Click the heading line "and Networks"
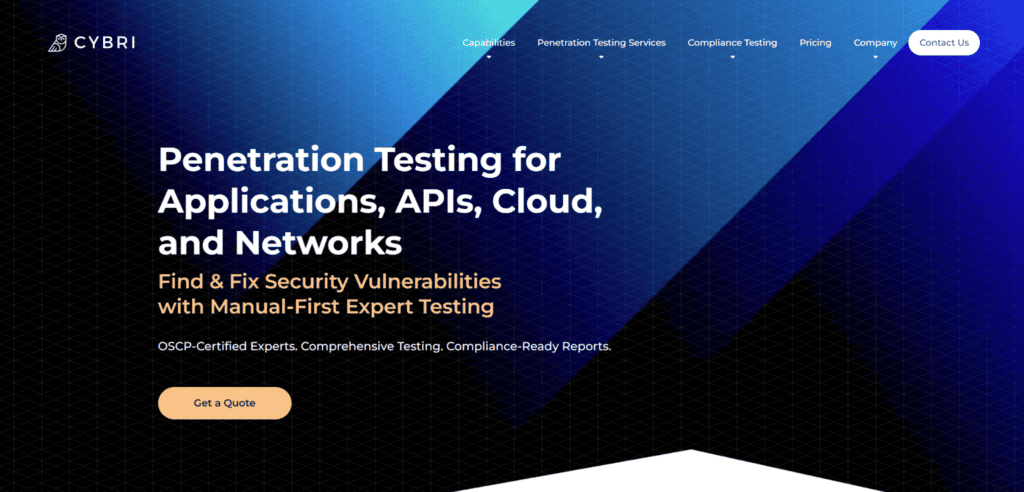Screen dimensions: 1024x492 pos(280,243)
